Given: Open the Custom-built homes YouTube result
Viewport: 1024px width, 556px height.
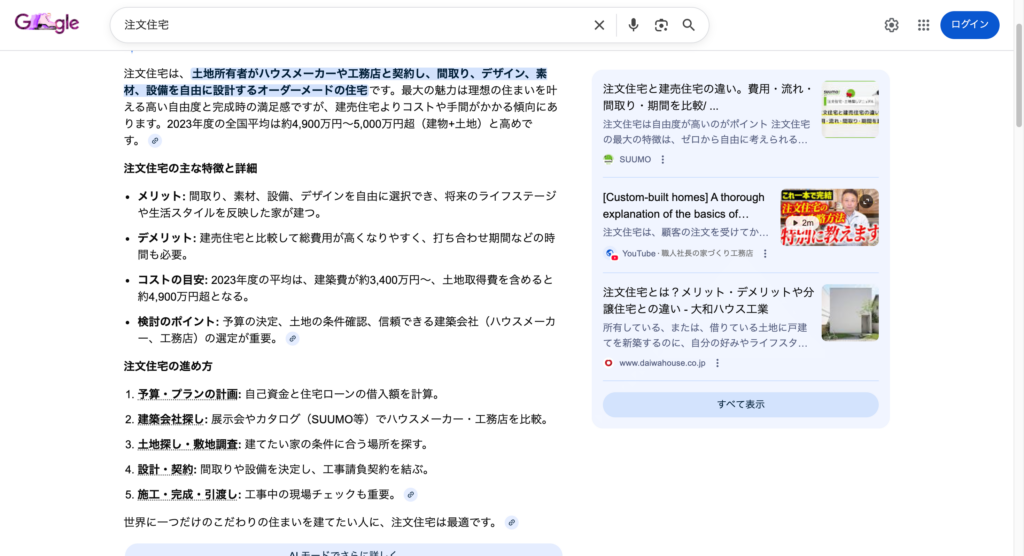Looking at the screenshot, I should [x=684, y=205].
